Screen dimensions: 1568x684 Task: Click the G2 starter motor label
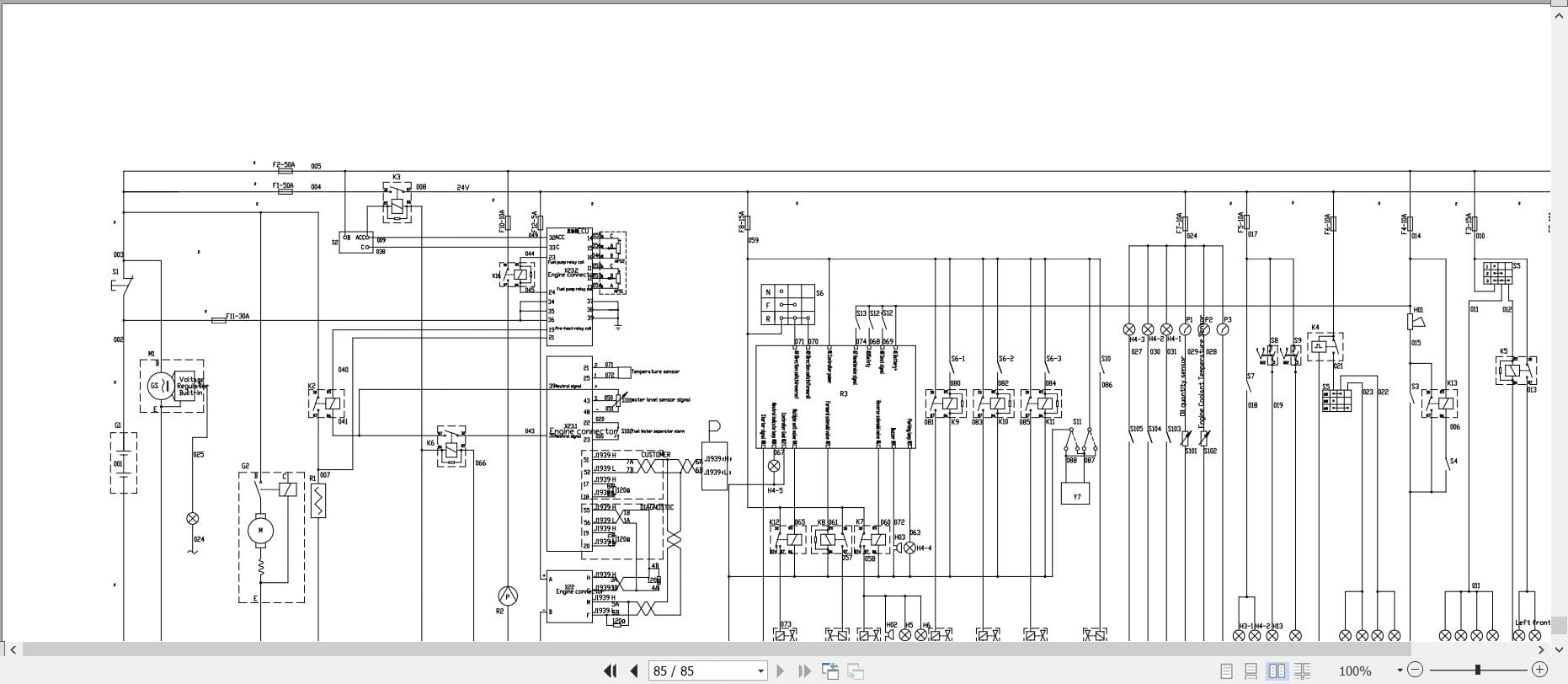pyautogui.click(x=245, y=466)
